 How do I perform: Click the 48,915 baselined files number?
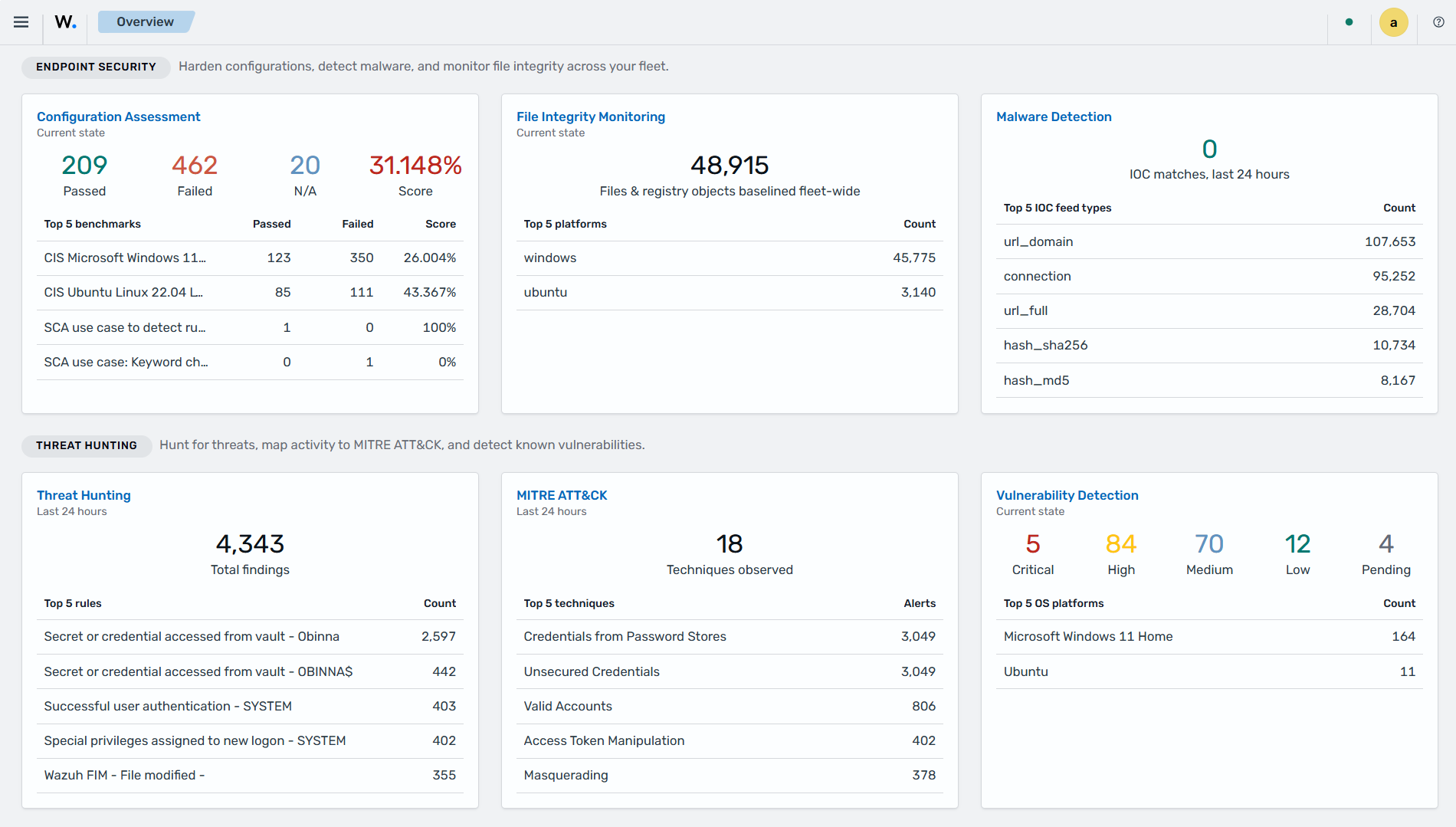pos(730,165)
